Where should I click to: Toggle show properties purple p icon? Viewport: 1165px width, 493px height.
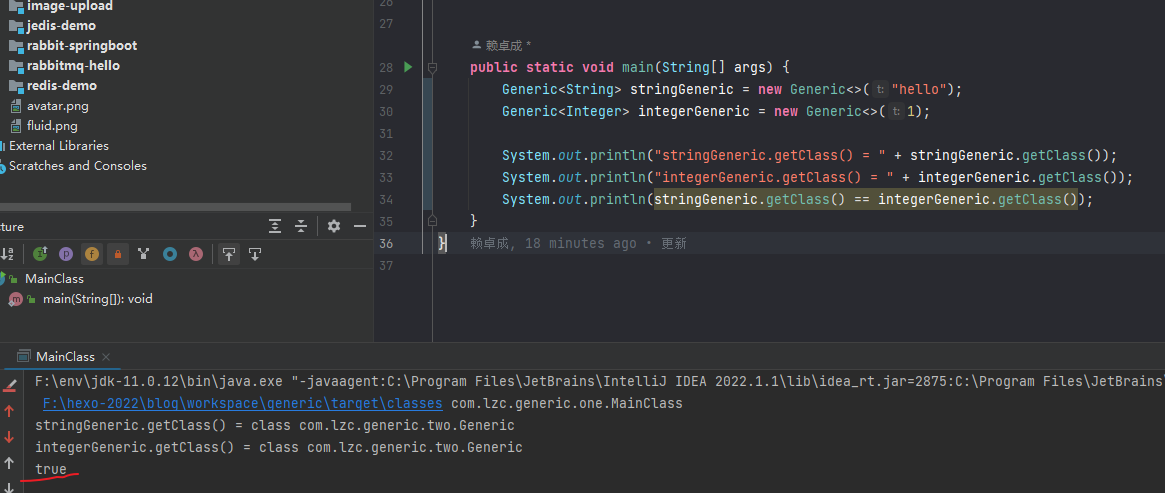click(66, 254)
